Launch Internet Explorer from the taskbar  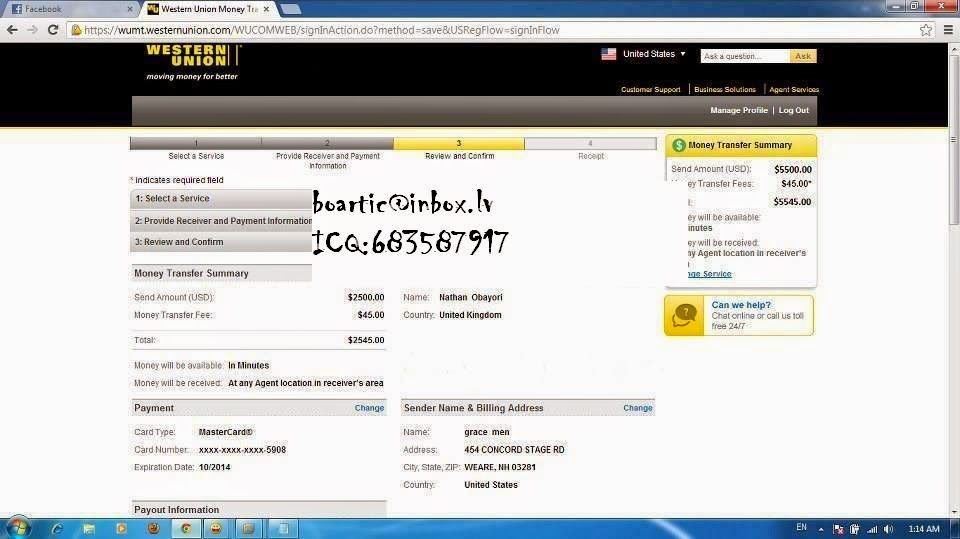(56, 528)
